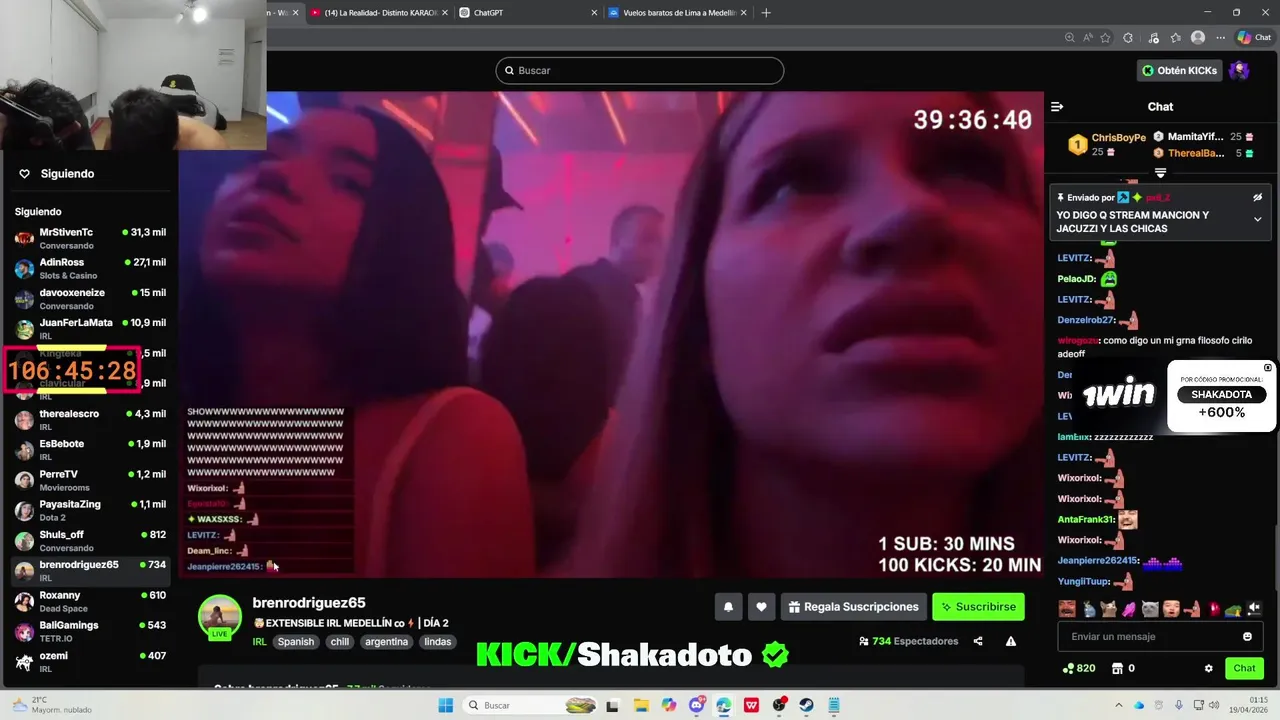Click the user avatar in the Kick header
This screenshot has height=720, width=1280.
1239,70
